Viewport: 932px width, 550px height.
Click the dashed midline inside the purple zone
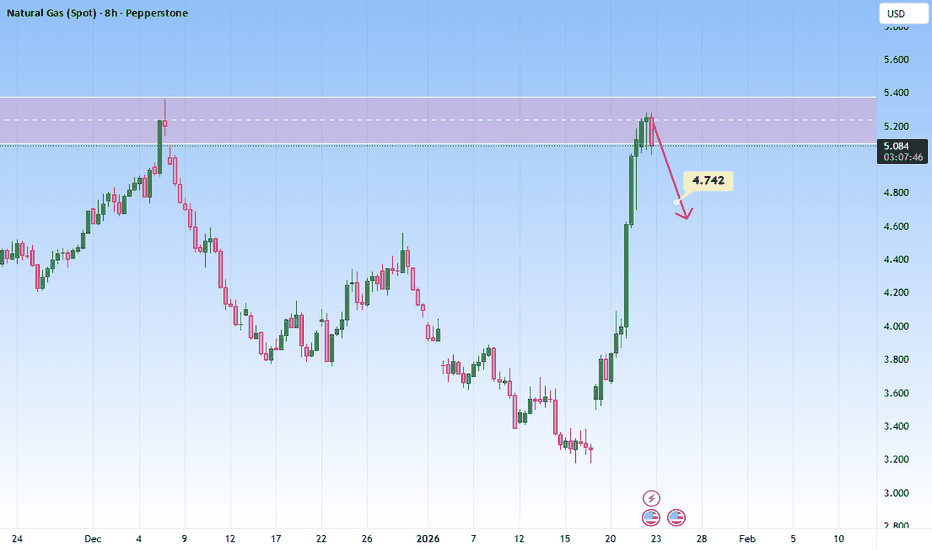[400, 120]
